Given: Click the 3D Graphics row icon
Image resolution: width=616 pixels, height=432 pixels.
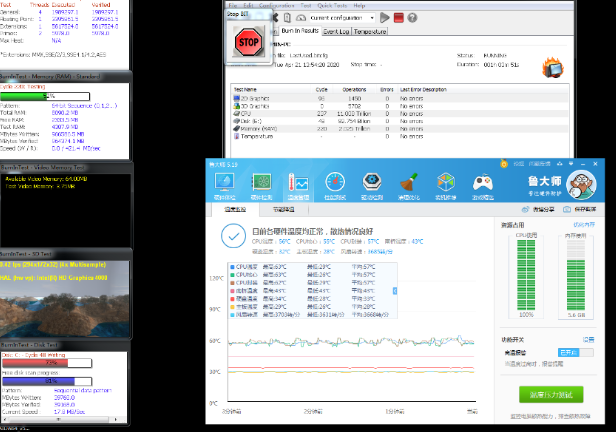Looking at the screenshot, I should [236, 106].
